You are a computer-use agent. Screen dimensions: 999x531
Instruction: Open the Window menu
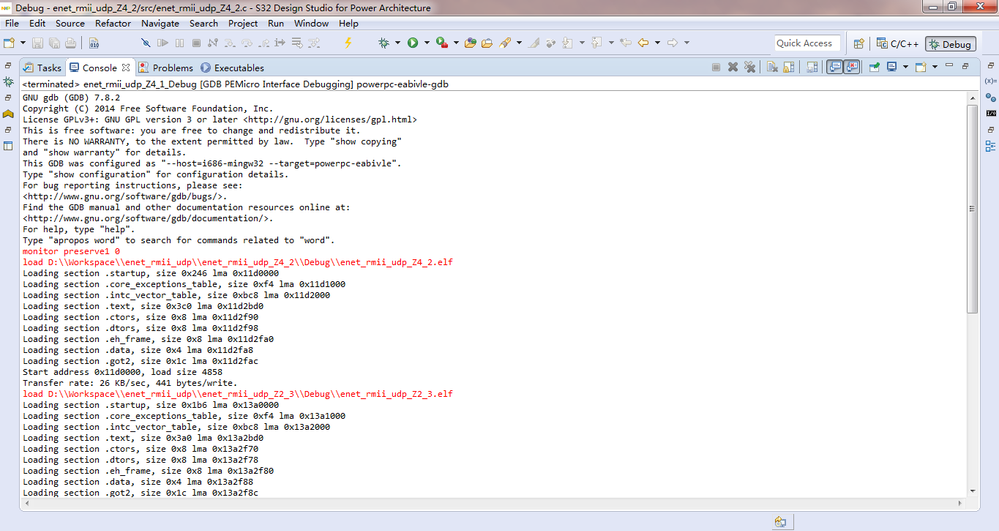tap(311, 23)
